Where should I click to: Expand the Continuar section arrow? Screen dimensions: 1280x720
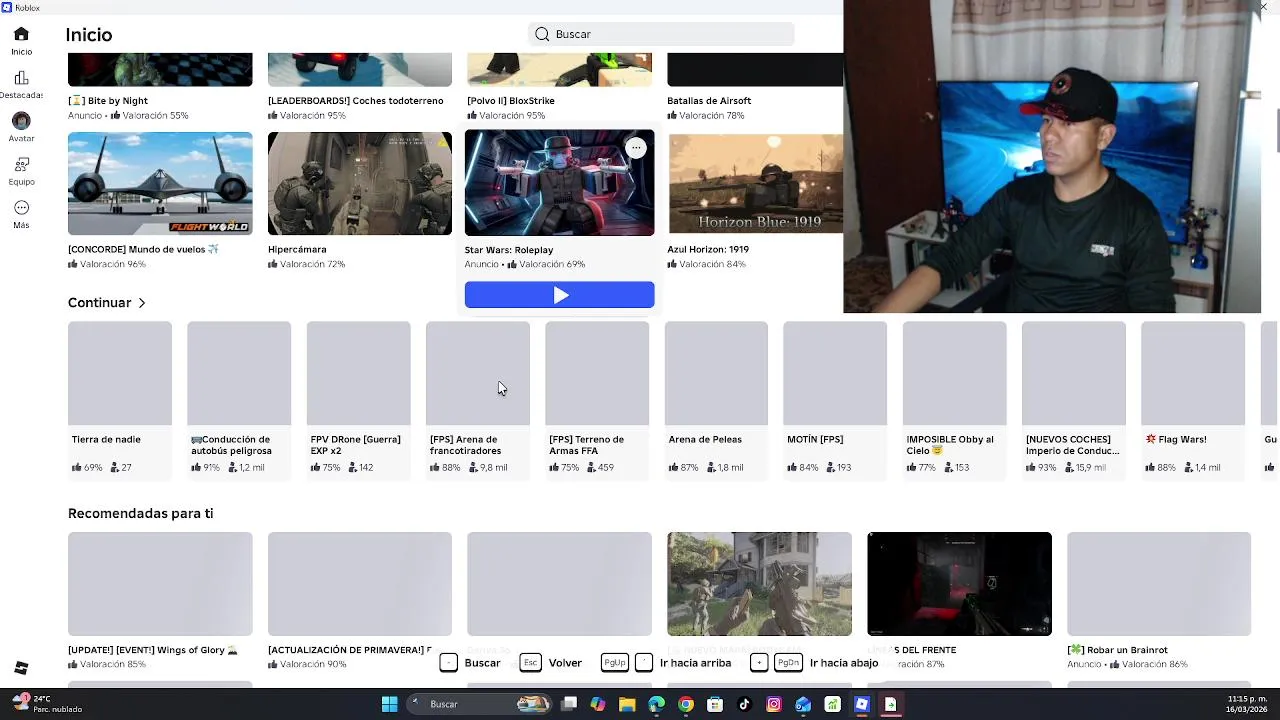tap(142, 303)
